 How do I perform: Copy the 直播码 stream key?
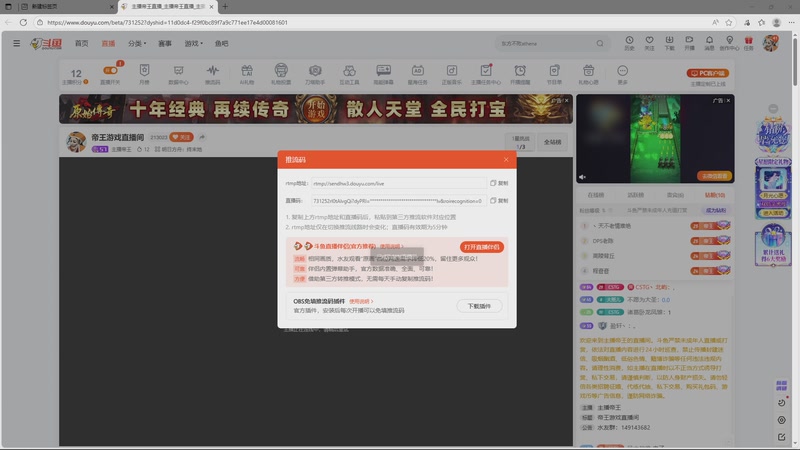click(x=499, y=201)
